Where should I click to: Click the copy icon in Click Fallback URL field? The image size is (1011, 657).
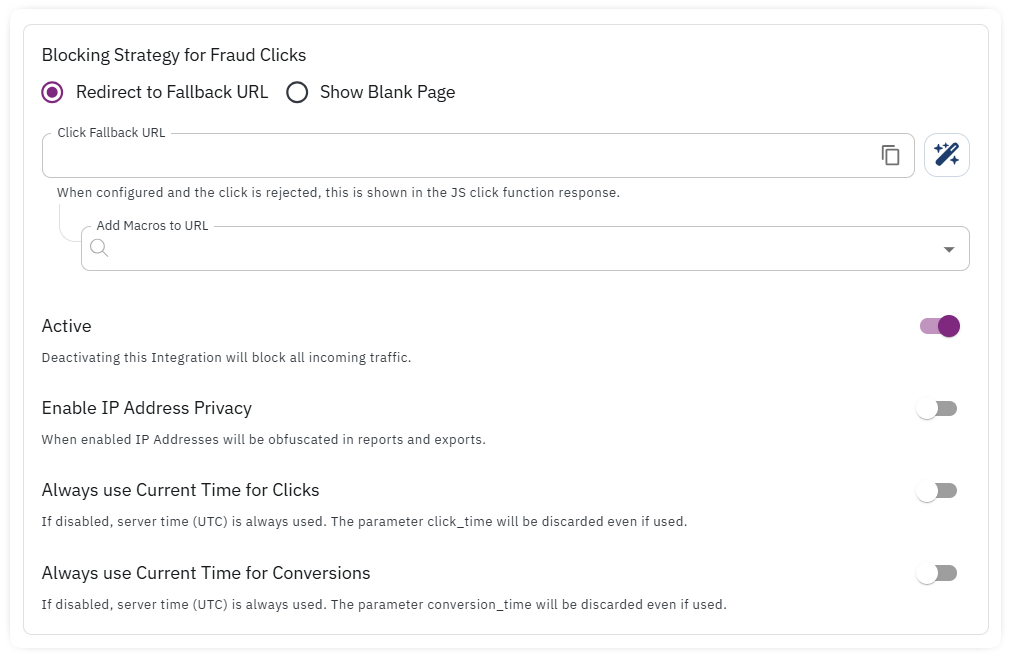(x=890, y=155)
